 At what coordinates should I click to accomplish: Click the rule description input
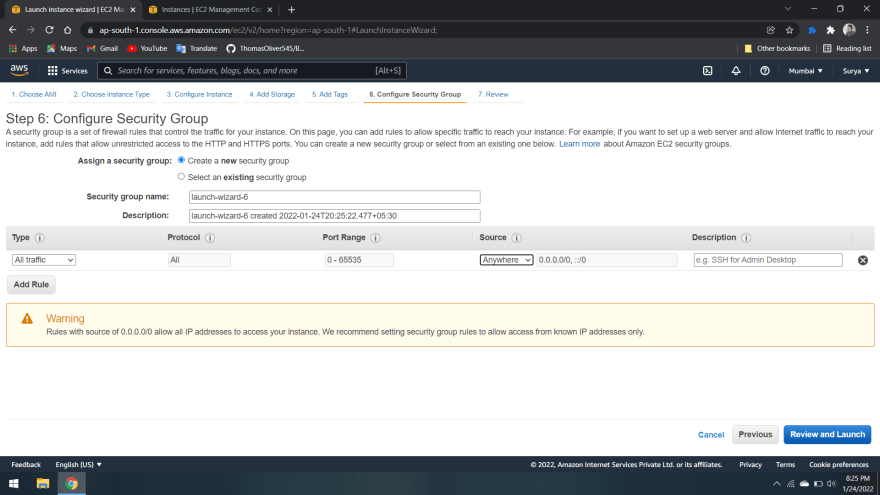click(768, 260)
